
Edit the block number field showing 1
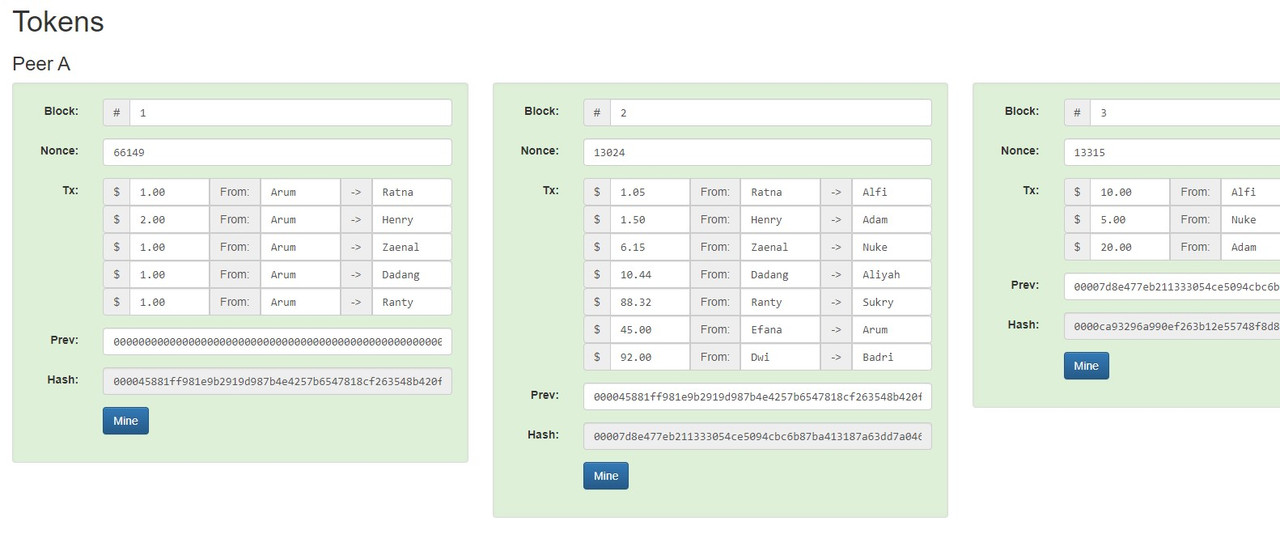(x=290, y=113)
